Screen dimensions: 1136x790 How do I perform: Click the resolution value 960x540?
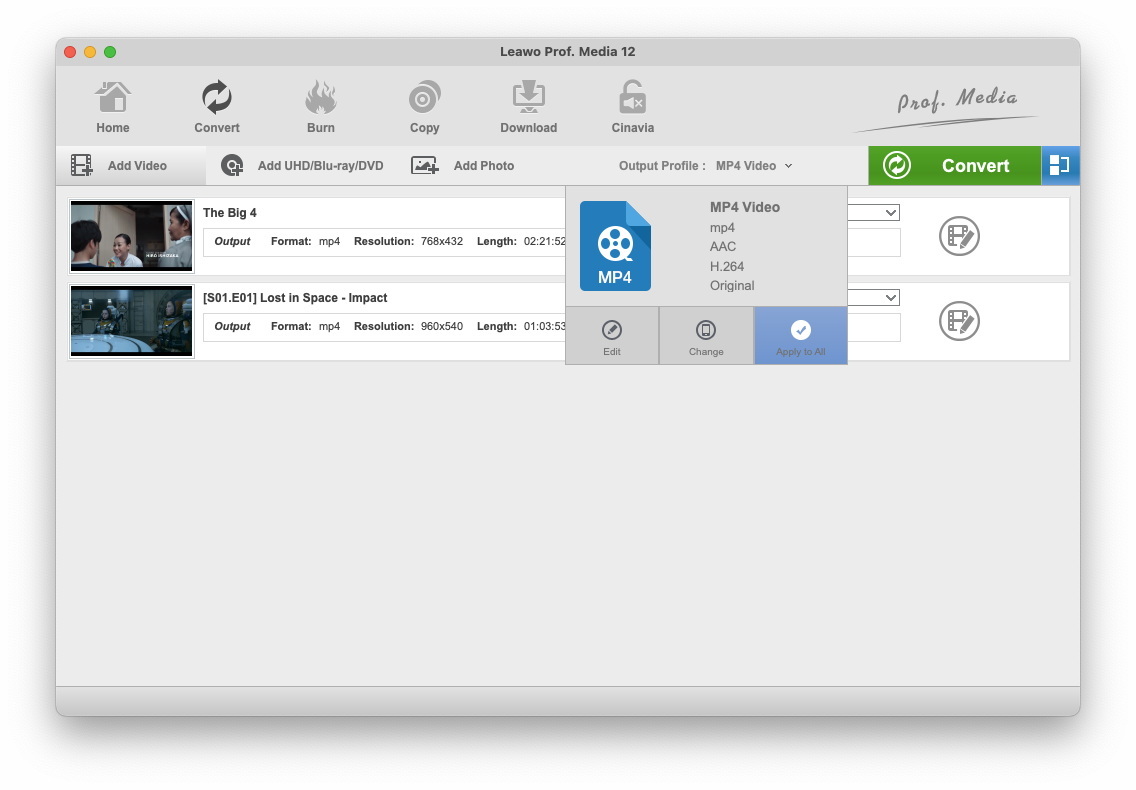coord(442,326)
